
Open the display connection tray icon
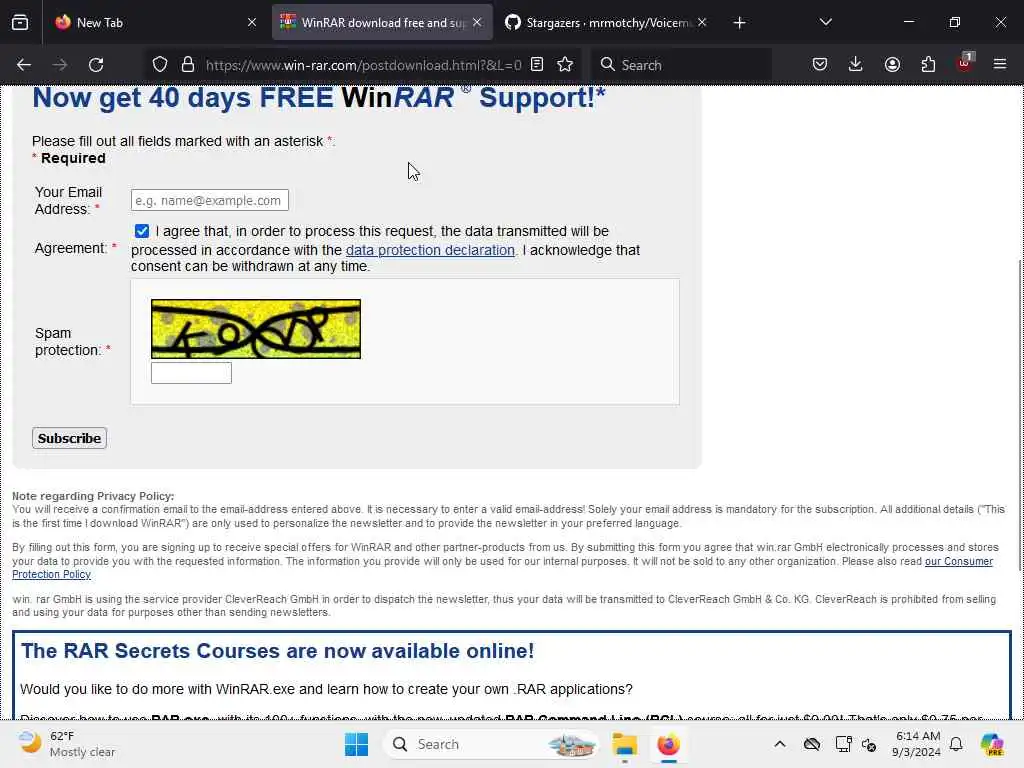coord(843,744)
